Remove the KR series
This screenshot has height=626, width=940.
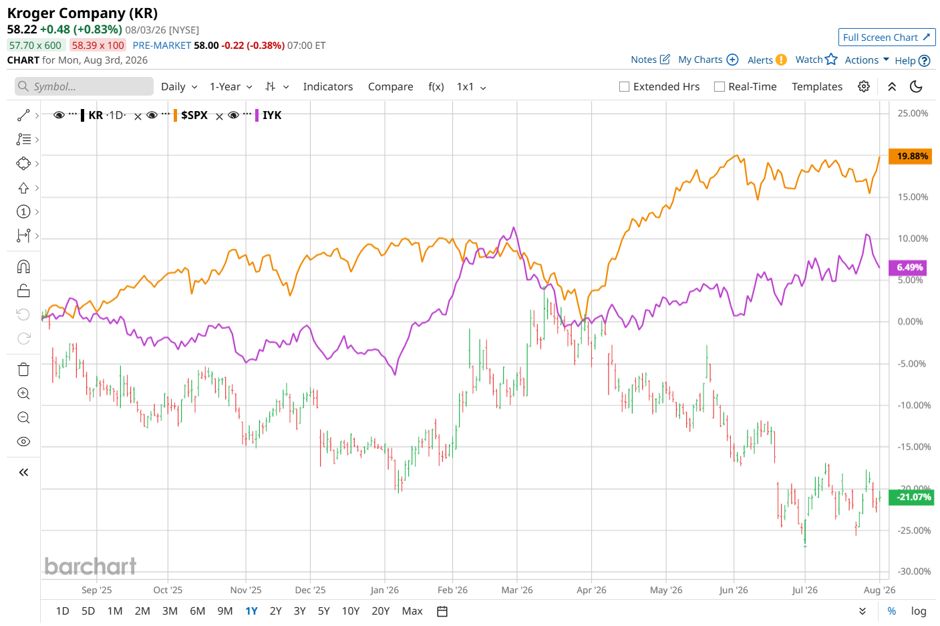[138, 116]
